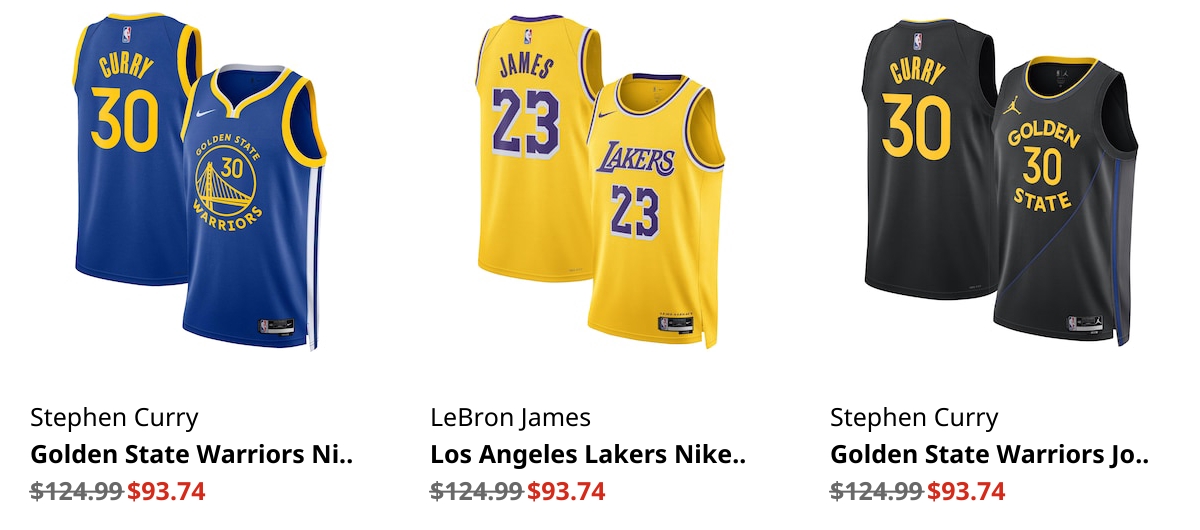The height and width of the screenshot is (530, 1200).
Task: Open the Golden State Warriors Jo.. product title
Action: tap(989, 455)
